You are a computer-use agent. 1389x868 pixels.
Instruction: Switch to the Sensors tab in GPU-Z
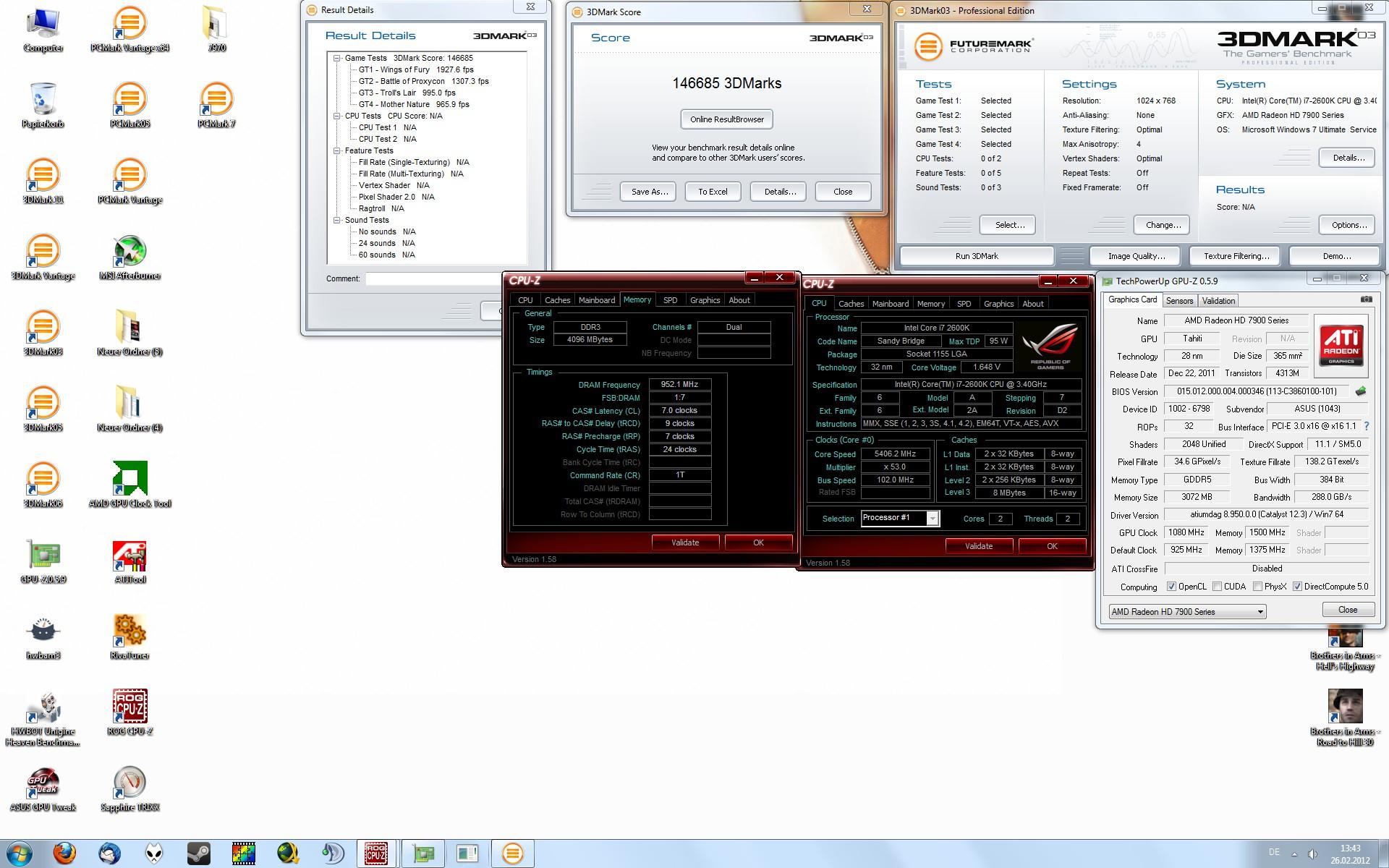coord(1179,301)
